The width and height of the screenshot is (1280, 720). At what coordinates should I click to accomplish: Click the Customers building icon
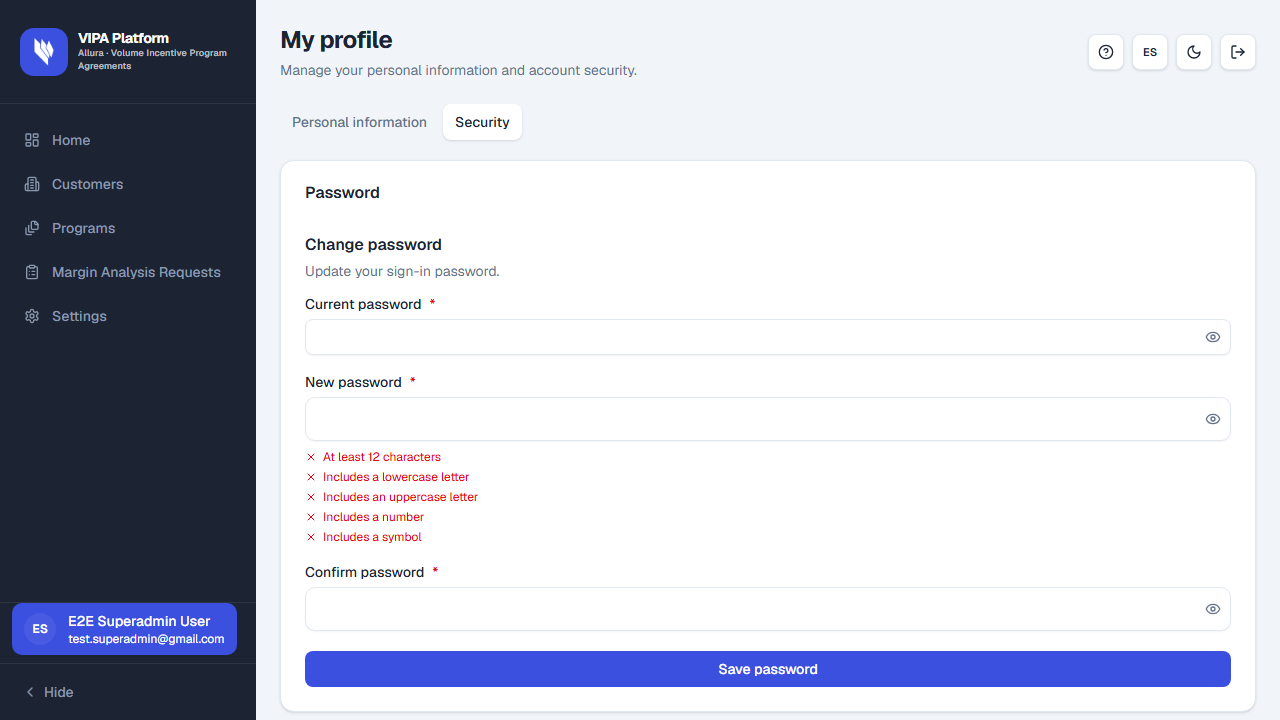click(32, 184)
